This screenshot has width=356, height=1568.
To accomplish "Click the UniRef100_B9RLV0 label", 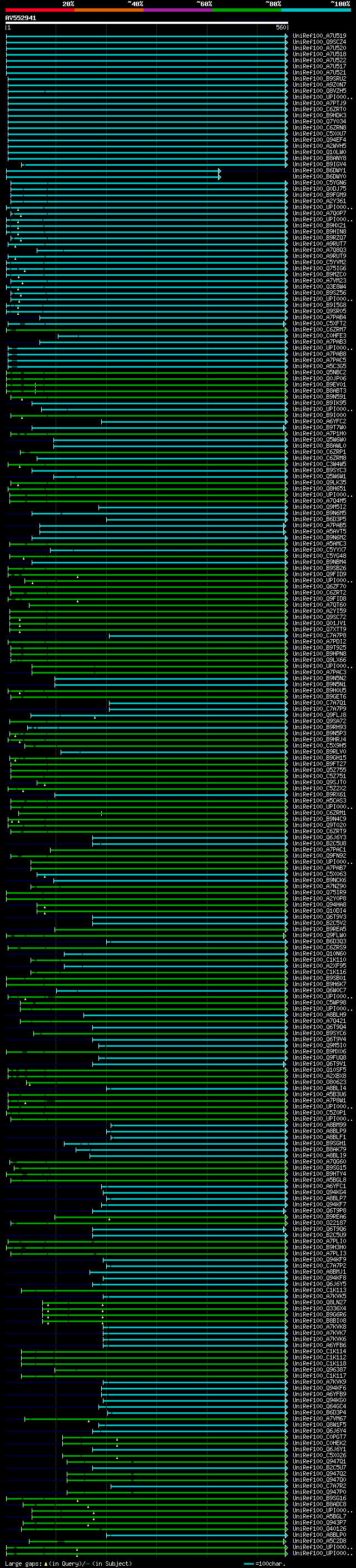I will point(319,752).
